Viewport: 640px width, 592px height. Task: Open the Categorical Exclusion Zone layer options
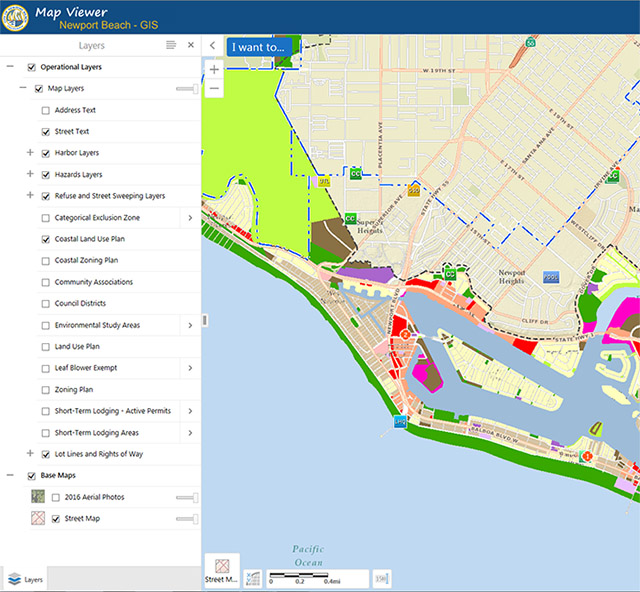[190, 217]
